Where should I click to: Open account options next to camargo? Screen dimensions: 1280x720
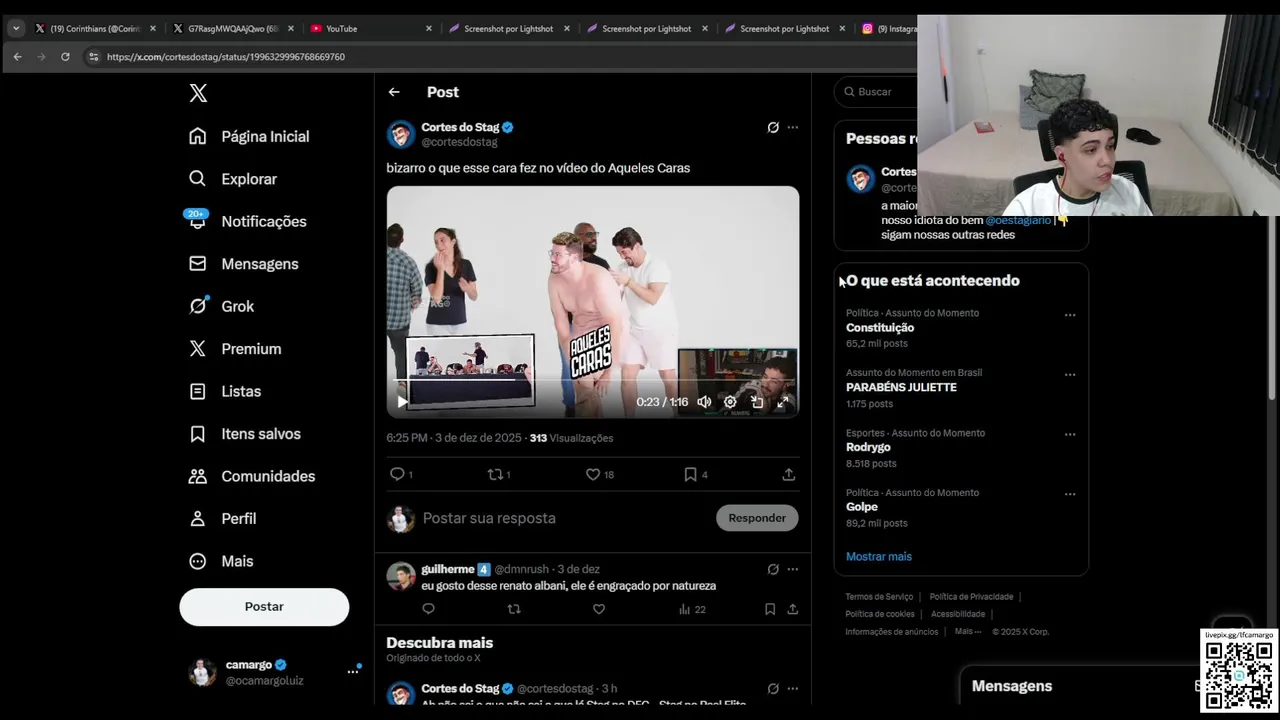tap(352, 672)
